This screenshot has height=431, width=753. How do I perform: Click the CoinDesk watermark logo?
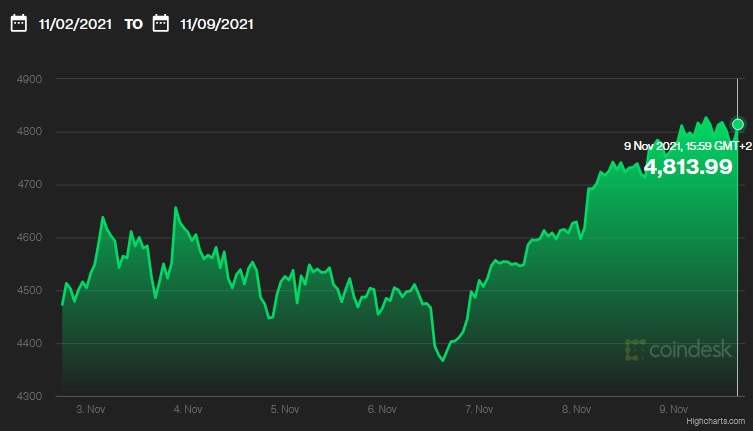click(x=678, y=350)
